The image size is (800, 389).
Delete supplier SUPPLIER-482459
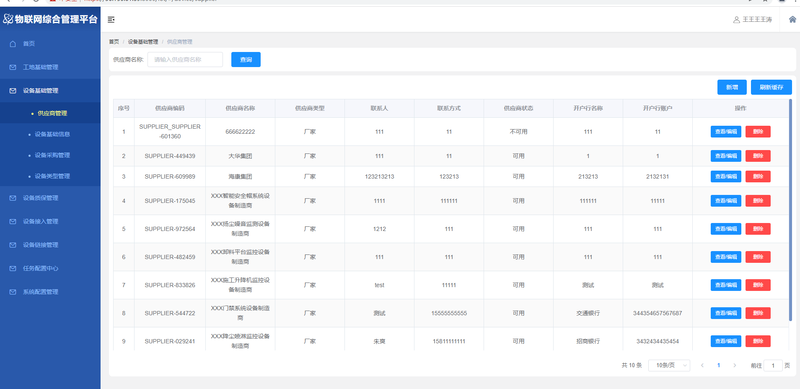click(758, 257)
